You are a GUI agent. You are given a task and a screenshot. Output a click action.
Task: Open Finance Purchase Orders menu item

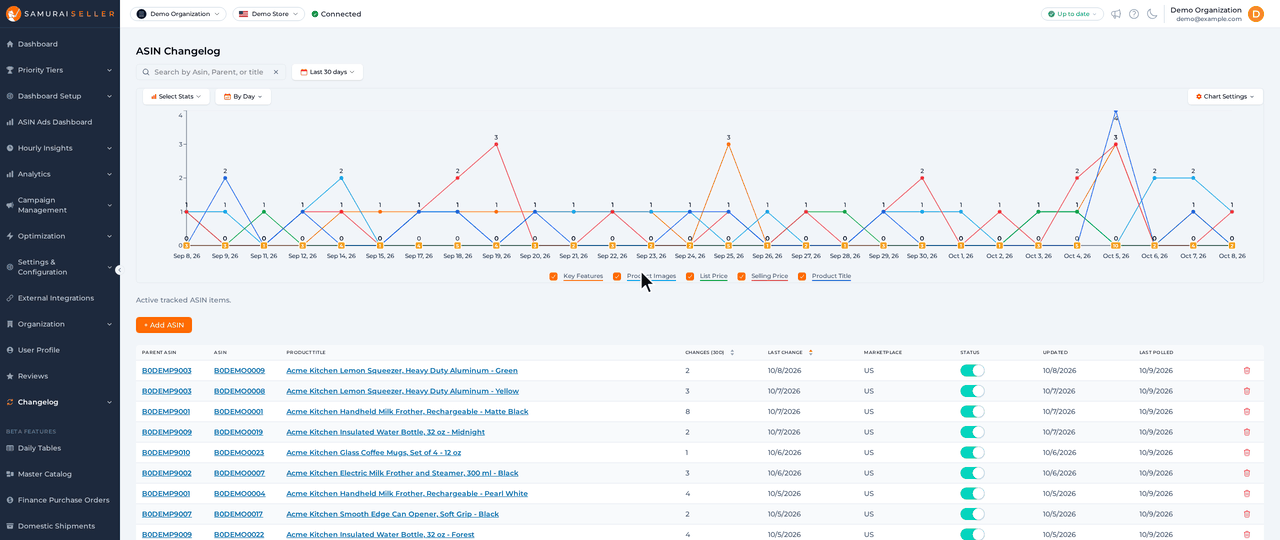(60, 500)
